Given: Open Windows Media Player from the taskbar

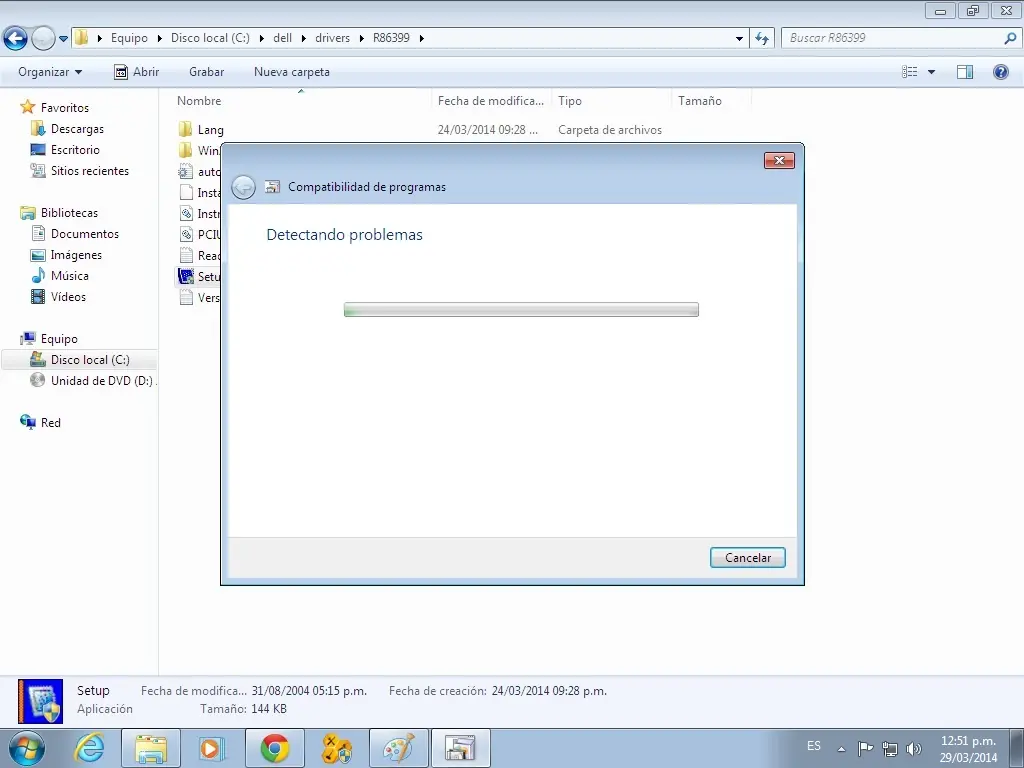Looking at the screenshot, I should click(x=212, y=748).
